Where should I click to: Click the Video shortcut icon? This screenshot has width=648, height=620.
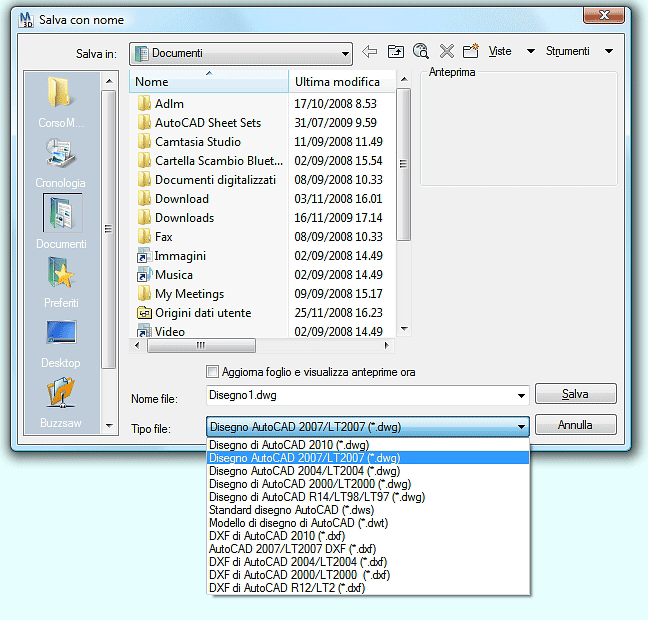[144, 331]
